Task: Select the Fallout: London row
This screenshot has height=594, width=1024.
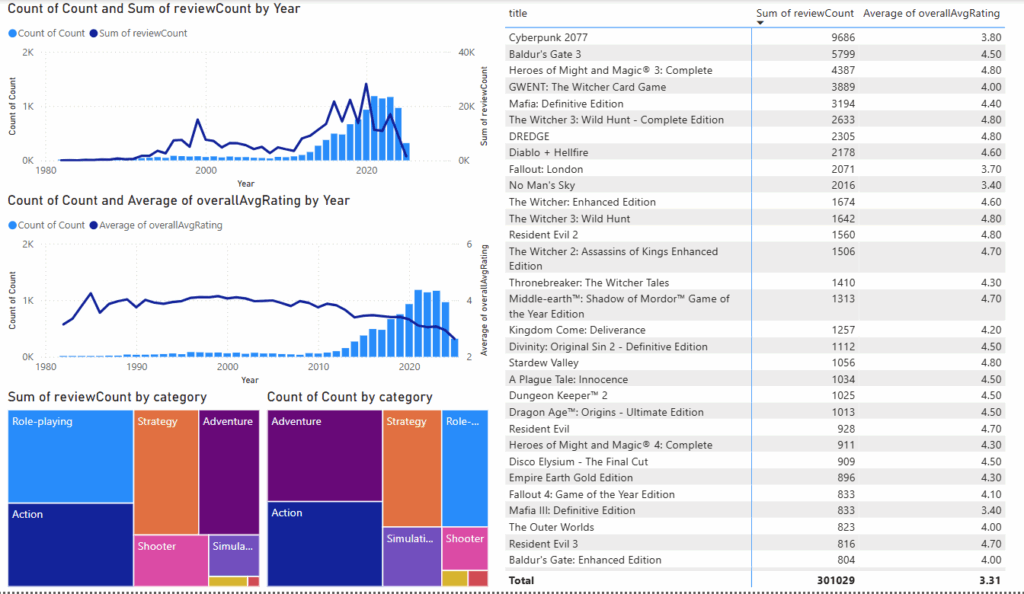Action: pos(754,169)
